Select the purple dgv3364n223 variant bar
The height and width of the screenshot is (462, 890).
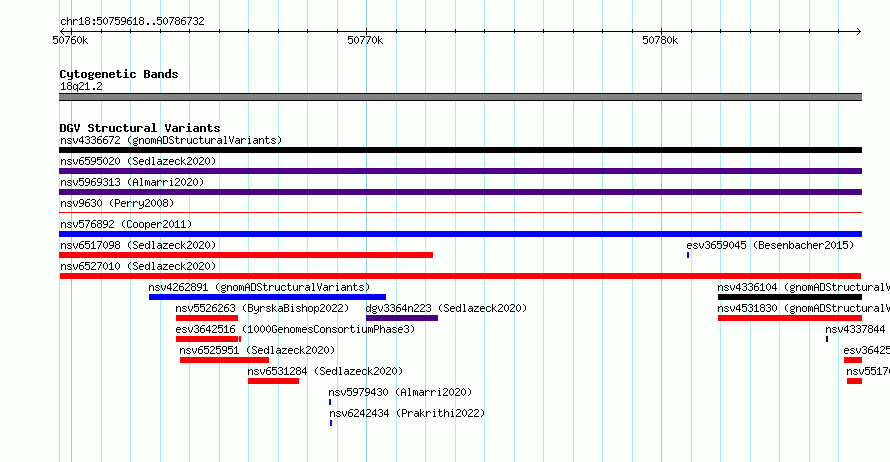point(402,318)
